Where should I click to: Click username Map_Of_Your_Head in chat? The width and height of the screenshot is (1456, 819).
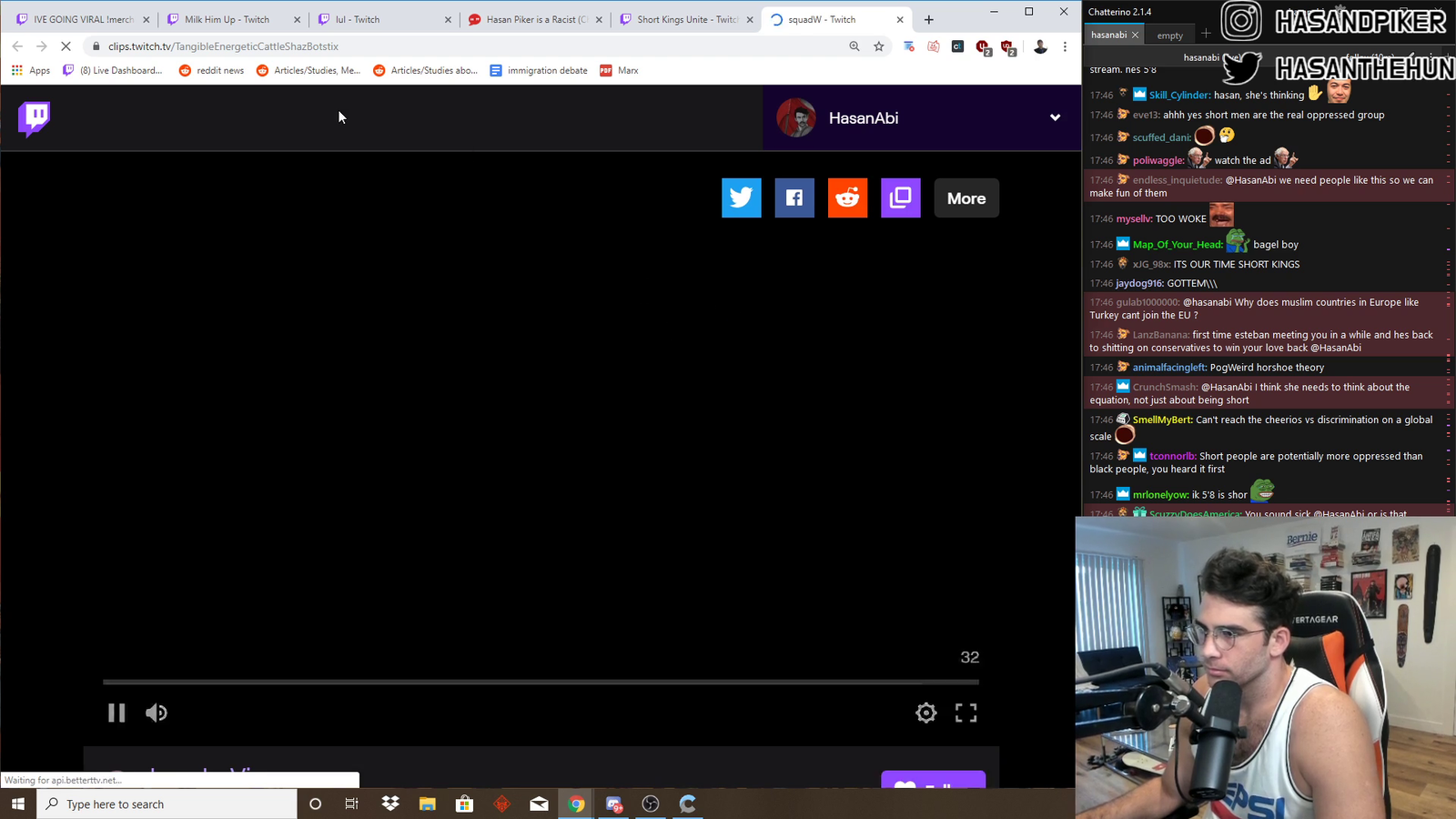[x=1178, y=244]
